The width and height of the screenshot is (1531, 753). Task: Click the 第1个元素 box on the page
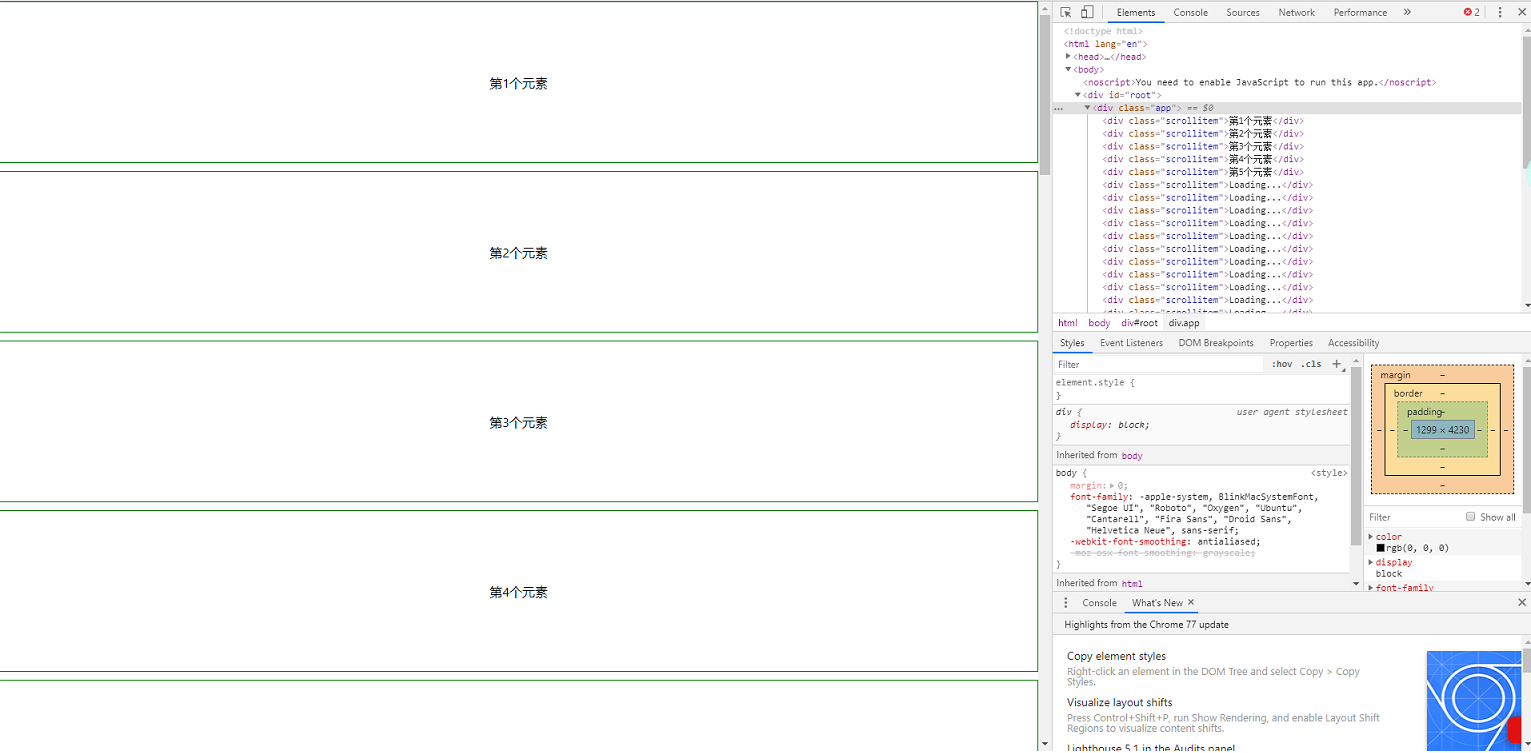point(518,82)
